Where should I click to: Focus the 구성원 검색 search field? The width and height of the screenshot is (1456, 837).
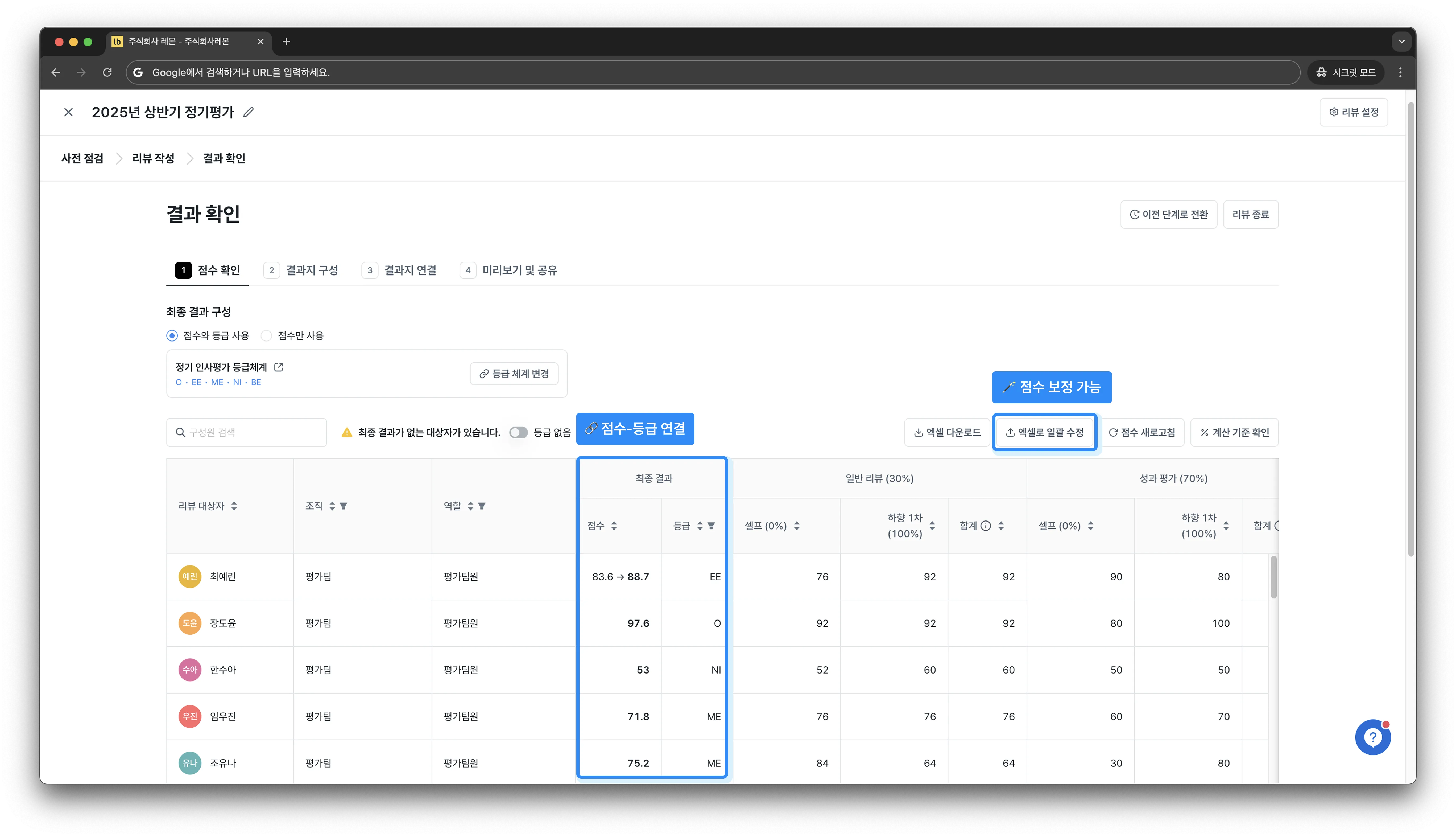pyautogui.click(x=246, y=432)
